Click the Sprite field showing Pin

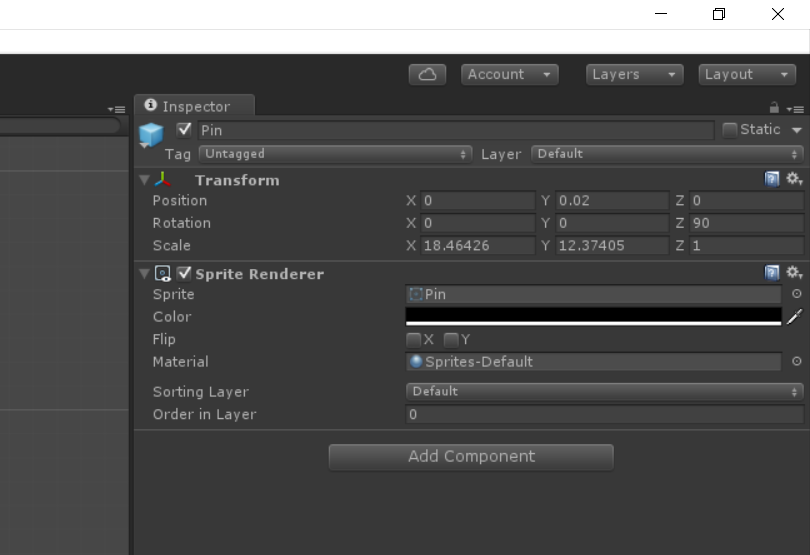tap(594, 295)
